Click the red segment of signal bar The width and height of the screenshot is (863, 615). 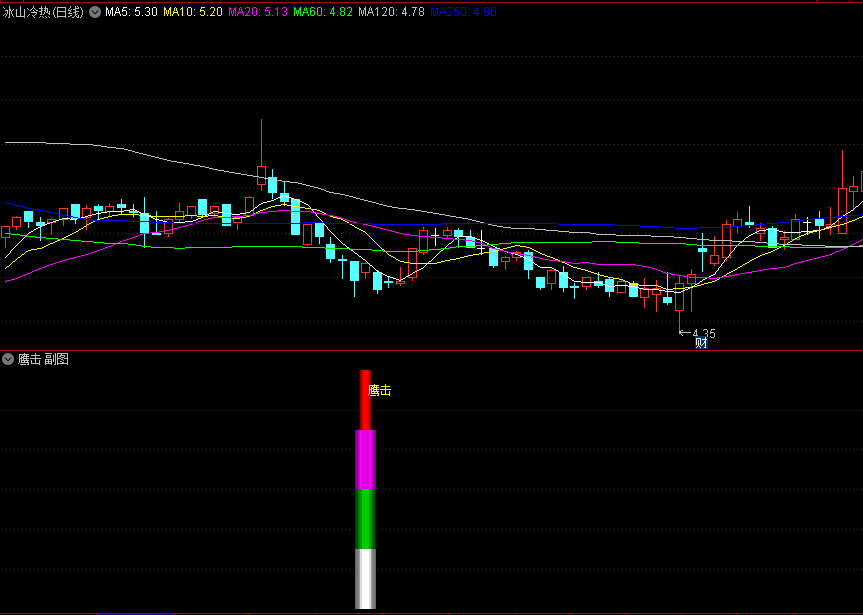[365, 400]
